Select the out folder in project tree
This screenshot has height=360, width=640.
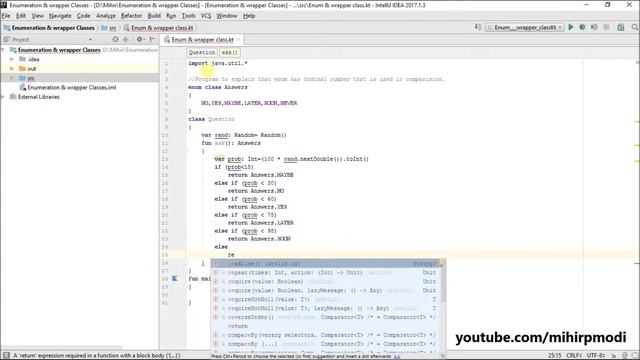coord(32,69)
